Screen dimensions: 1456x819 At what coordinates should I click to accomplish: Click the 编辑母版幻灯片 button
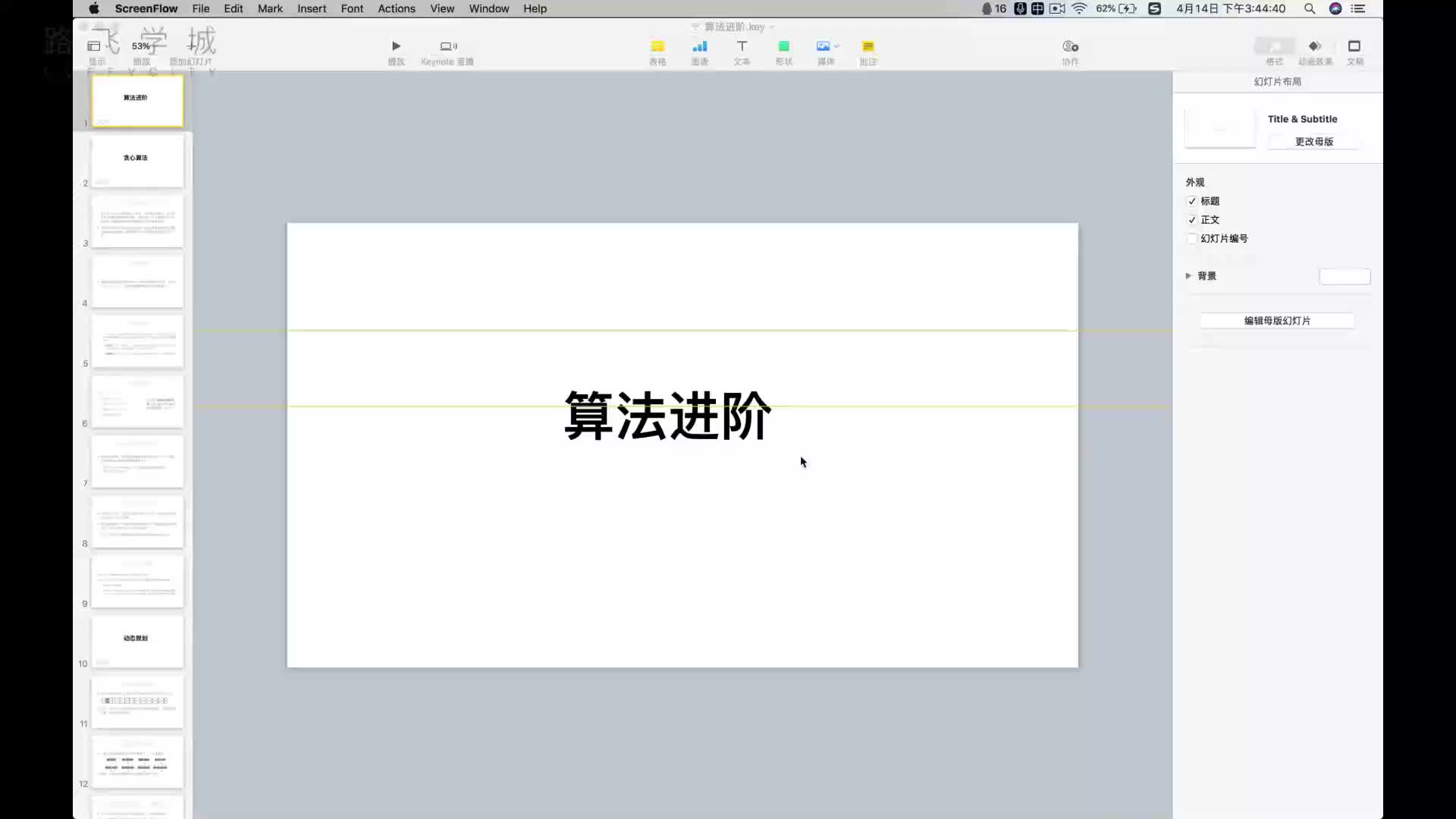point(1277,321)
